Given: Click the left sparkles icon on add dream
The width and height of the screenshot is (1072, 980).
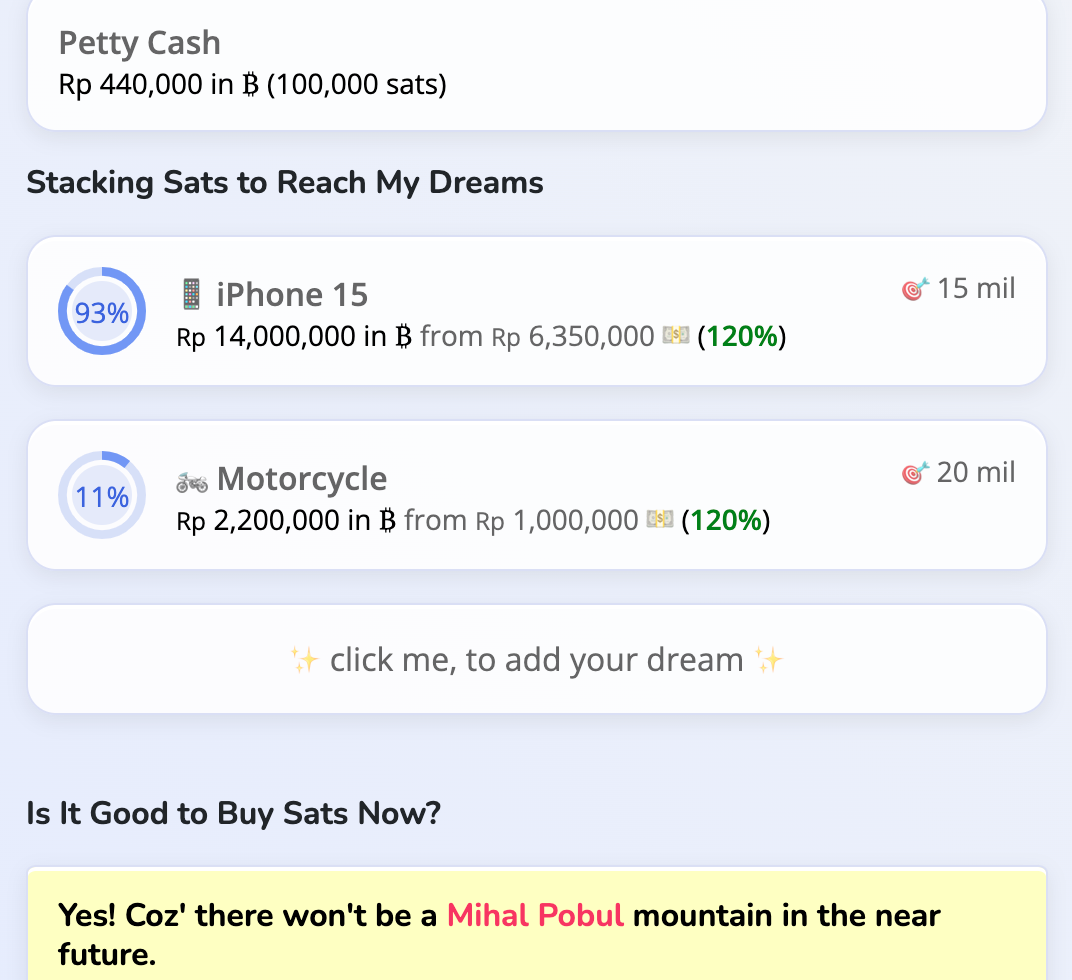Looking at the screenshot, I should tap(304, 660).
